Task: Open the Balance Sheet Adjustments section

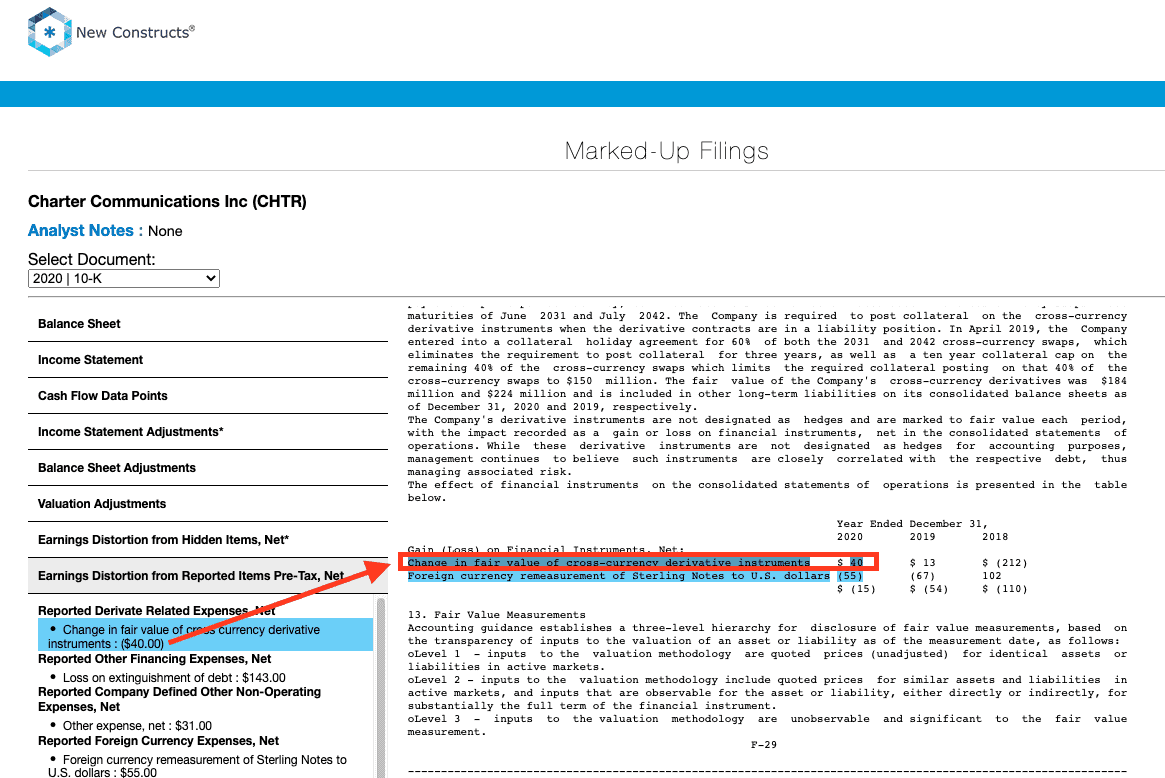Action: (x=208, y=468)
